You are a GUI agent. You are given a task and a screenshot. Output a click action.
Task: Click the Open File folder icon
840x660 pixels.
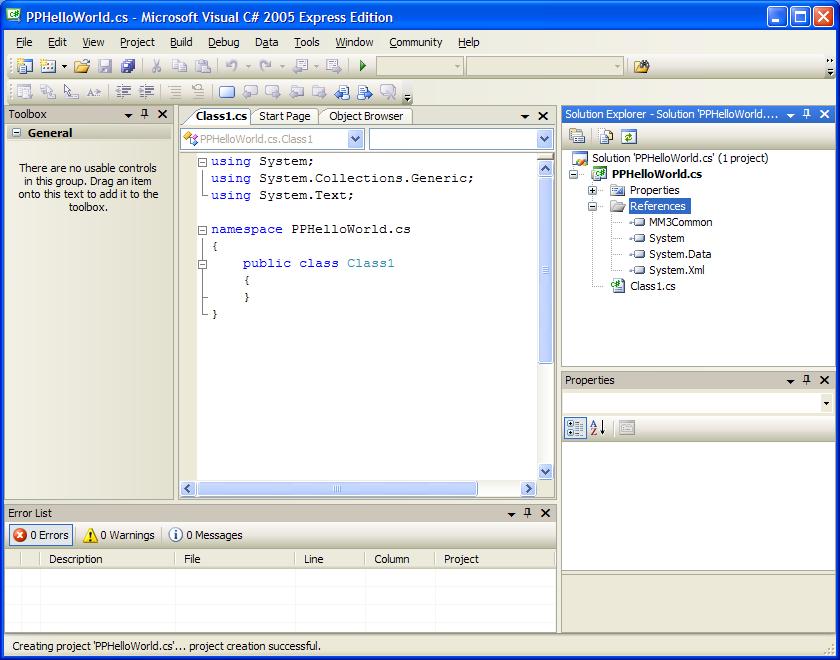tap(82, 66)
